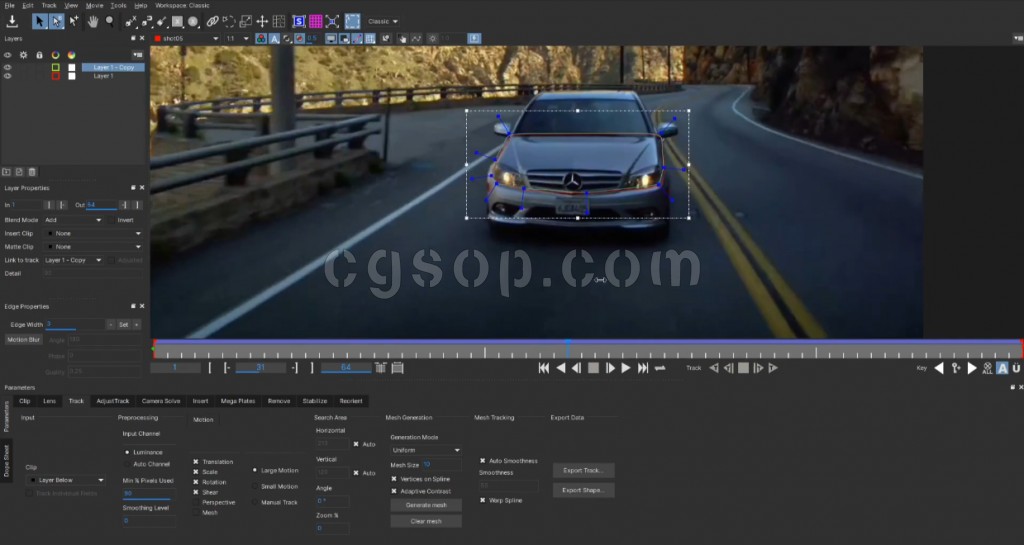Toggle the RGB channels viewer icon
Image resolution: width=1024 pixels, height=545 pixels.
[261, 39]
